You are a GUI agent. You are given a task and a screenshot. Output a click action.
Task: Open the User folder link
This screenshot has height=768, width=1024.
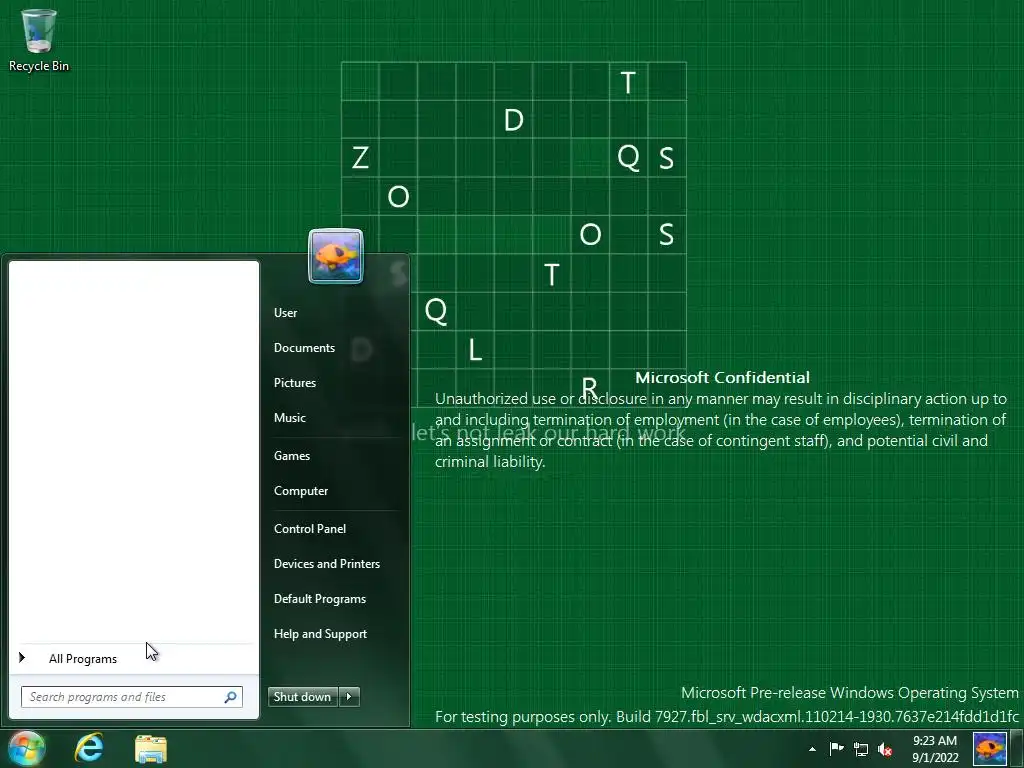[x=285, y=313]
